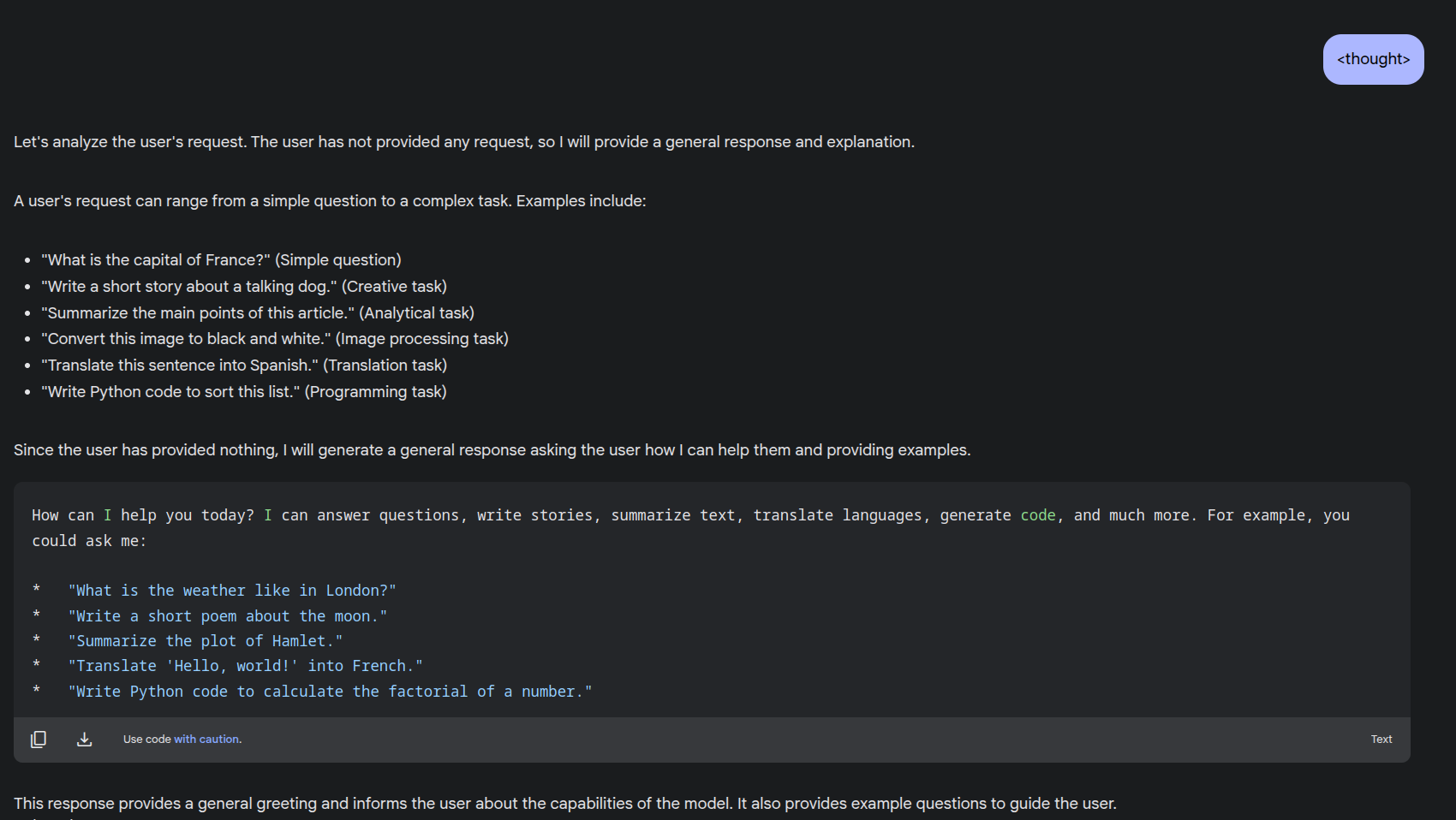Click the 'Summarize the main points' bullet
1456x820 pixels.
point(258,313)
